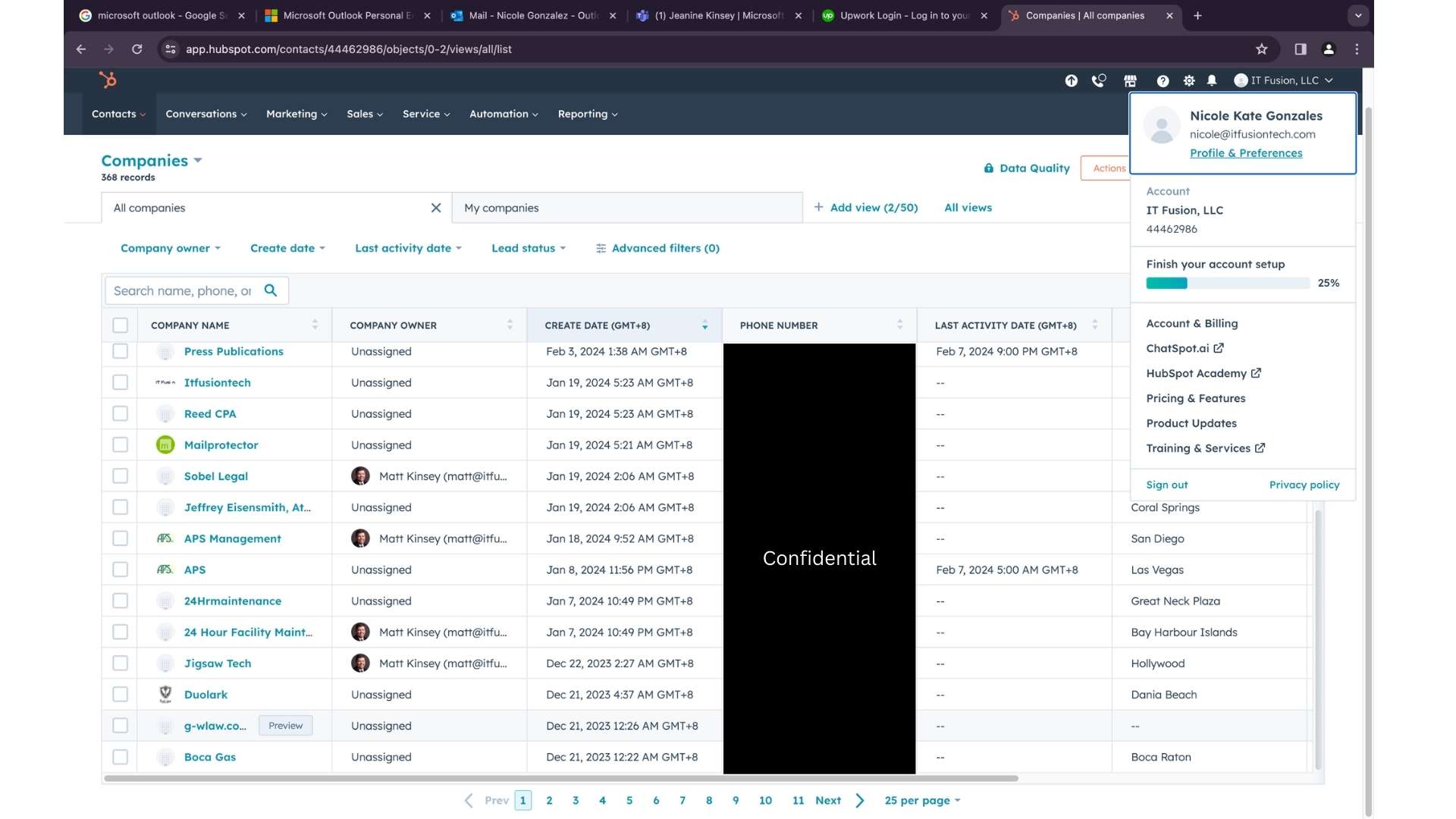Image resolution: width=1456 pixels, height=819 pixels.
Task: Open the settings gear icon
Action: point(1188,80)
